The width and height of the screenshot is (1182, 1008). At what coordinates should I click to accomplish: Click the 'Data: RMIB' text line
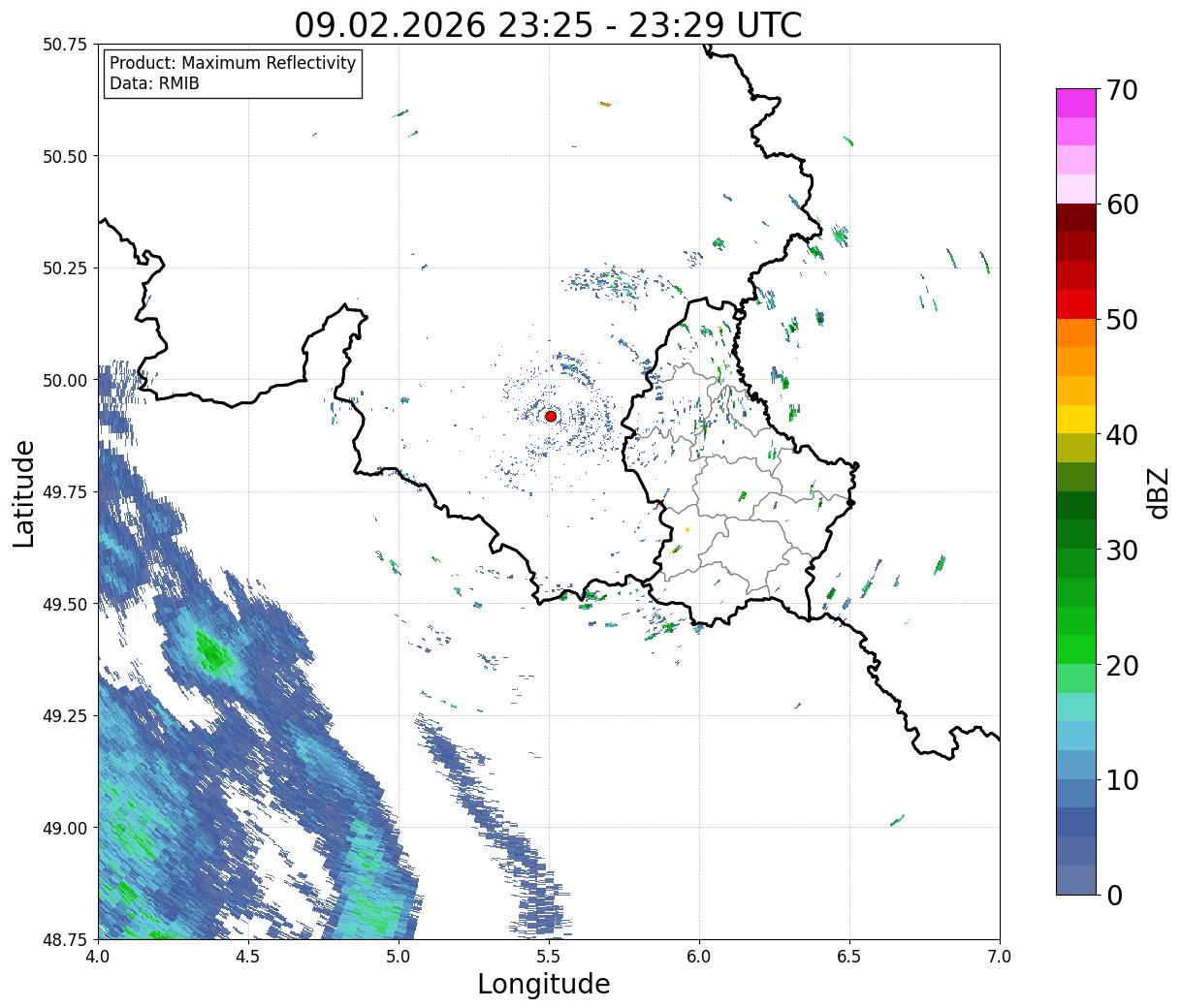click(x=154, y=83)
